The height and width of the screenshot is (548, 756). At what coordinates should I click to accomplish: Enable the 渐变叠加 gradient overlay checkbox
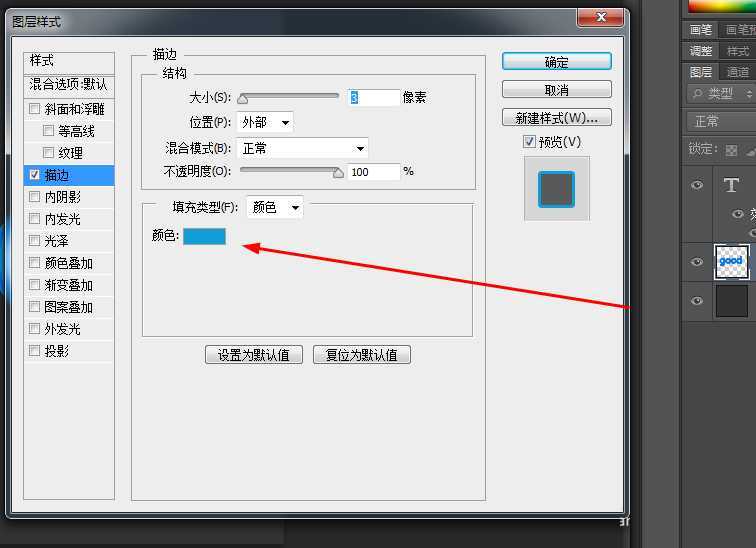coord(34,285)
